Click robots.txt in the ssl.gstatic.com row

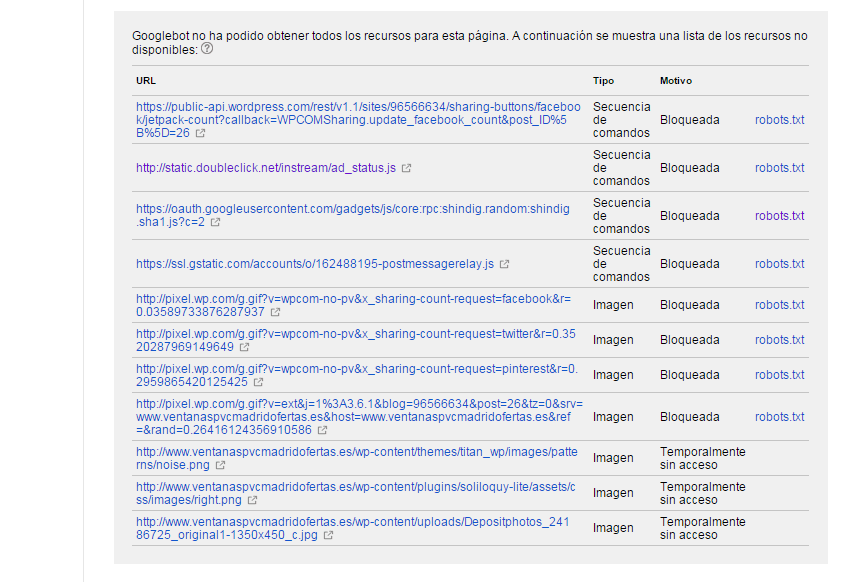tap(779, 264)
